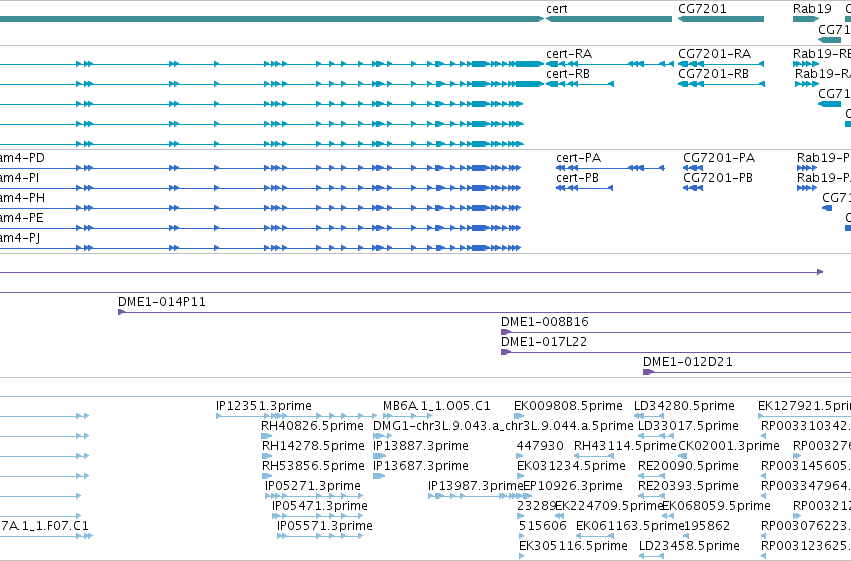
Task: Select the RH40826.5prime EST label
Action: click(312, 426)
